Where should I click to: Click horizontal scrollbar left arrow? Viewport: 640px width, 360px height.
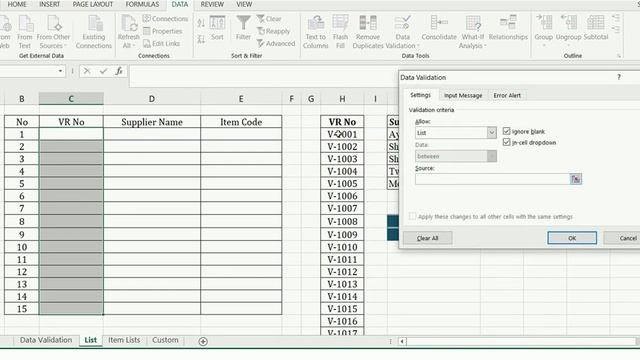click(402, 341)
